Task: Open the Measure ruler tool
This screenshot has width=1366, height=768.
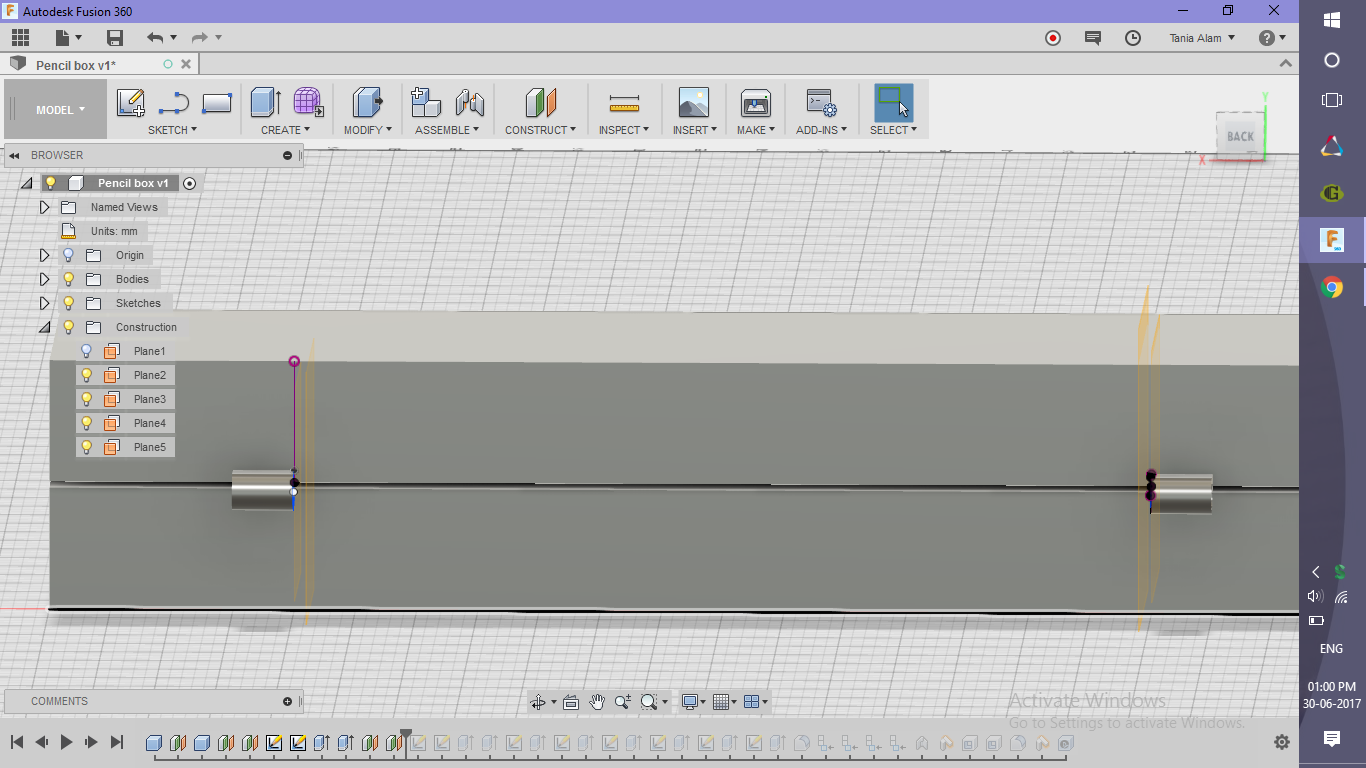Action: pyautogui.click(x=624, y=103)
